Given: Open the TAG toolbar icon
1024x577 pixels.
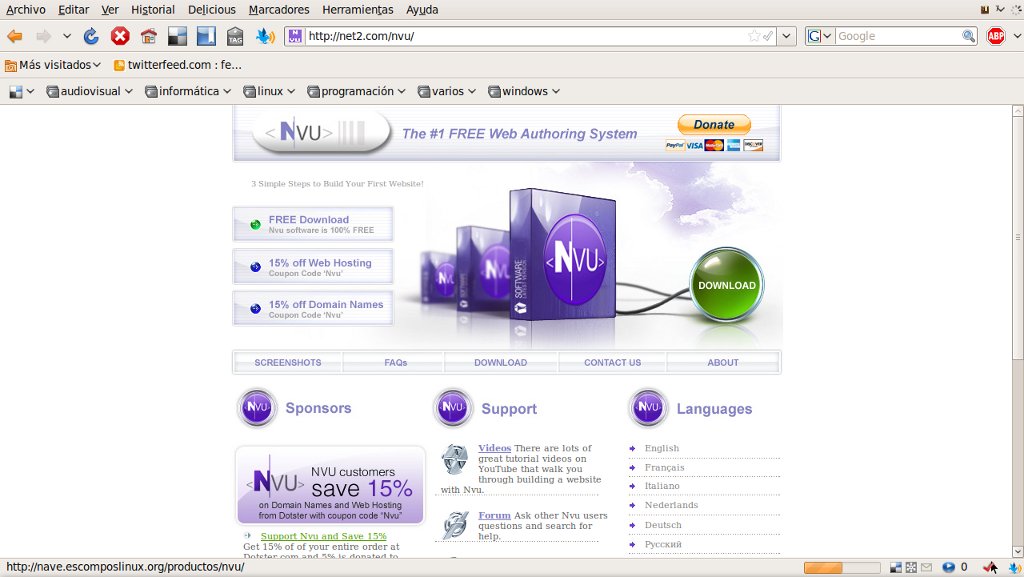Looking at the screenshot, I should click(235, 37).
